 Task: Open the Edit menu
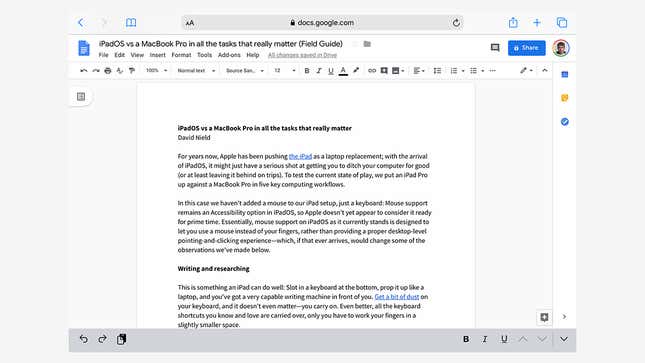coord(119,55)
